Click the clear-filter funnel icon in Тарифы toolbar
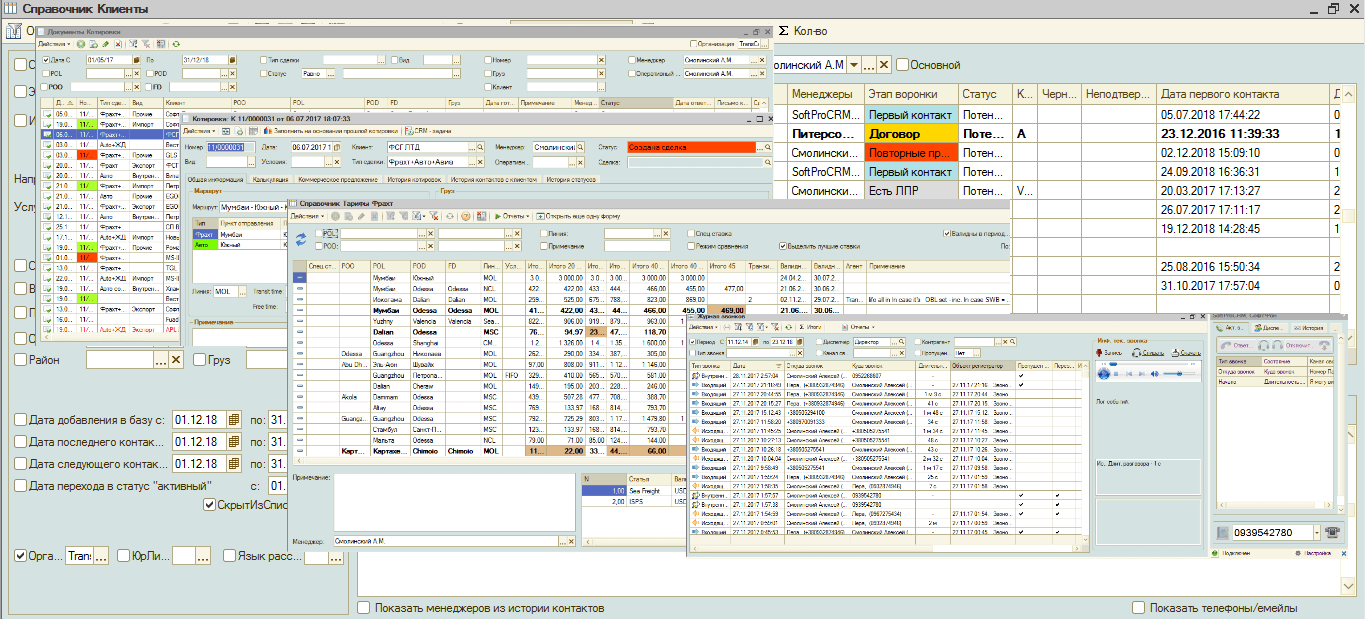This screenshot has width=1366, height=620. click(434, 217)
